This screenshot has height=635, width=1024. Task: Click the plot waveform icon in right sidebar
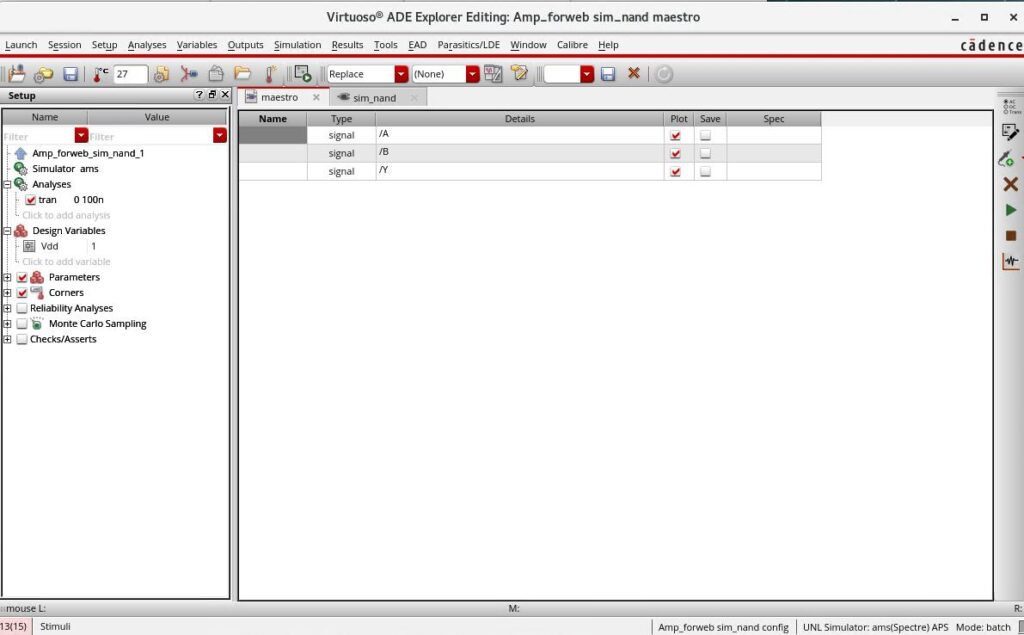point(1010,262)
